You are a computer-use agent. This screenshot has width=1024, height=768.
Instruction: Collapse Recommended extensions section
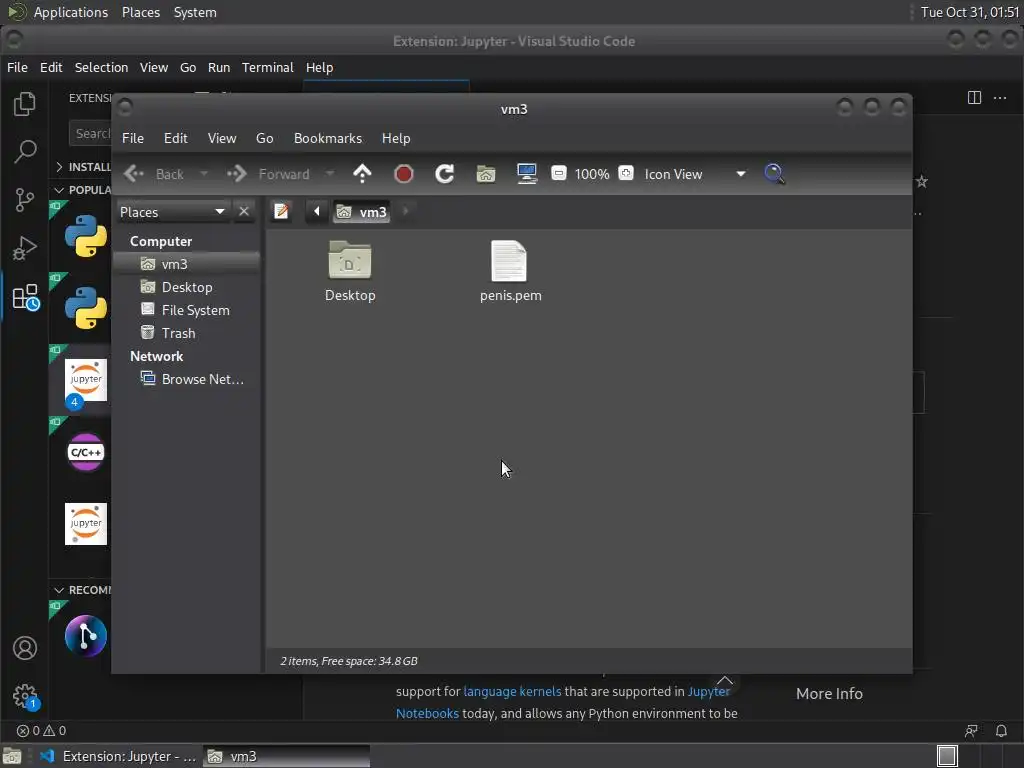(59, 590)
